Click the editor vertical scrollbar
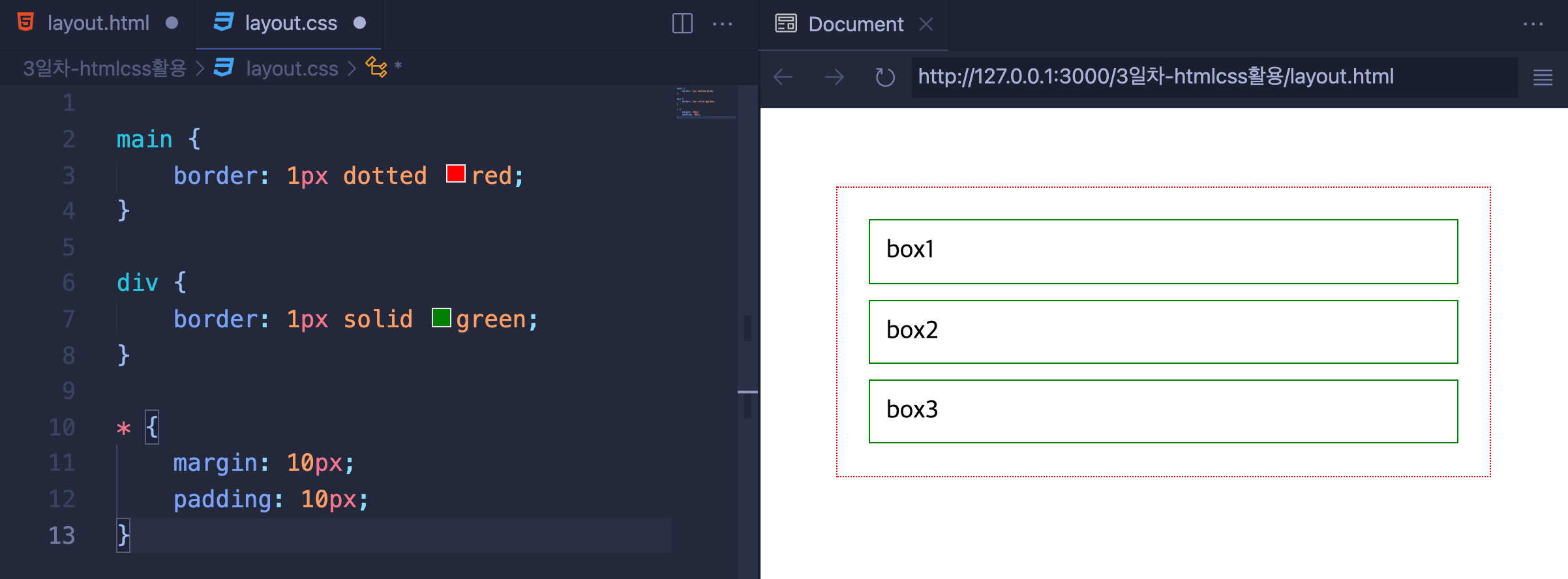 coord(748,331)
